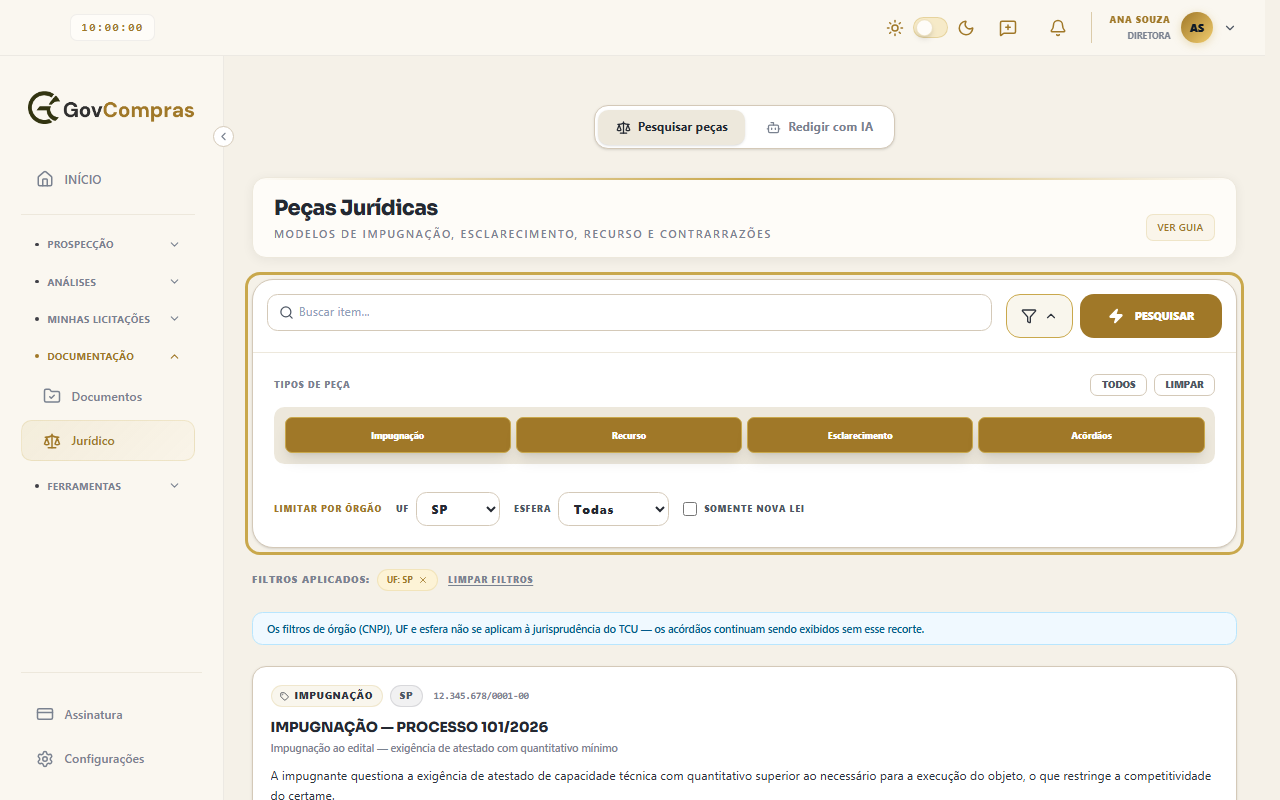Click the Jurídico scales icon in sidebar
This screenshot has width=1280, height=800.
[x=52, y=440]
